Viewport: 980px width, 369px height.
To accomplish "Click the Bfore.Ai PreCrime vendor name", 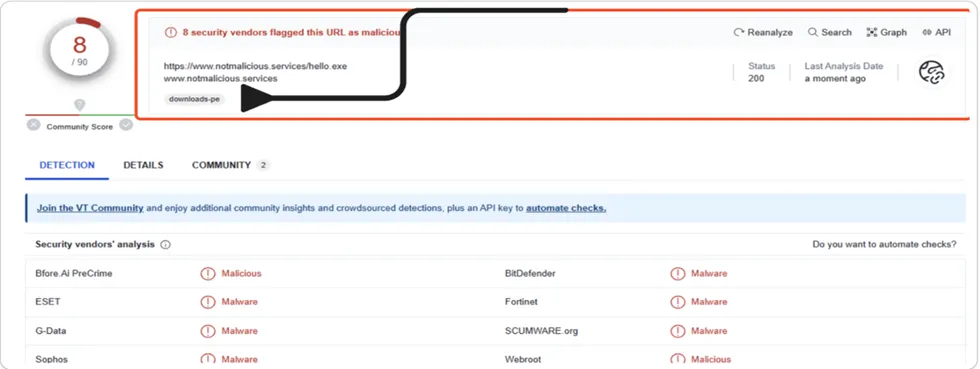I will tap(74, 273).
